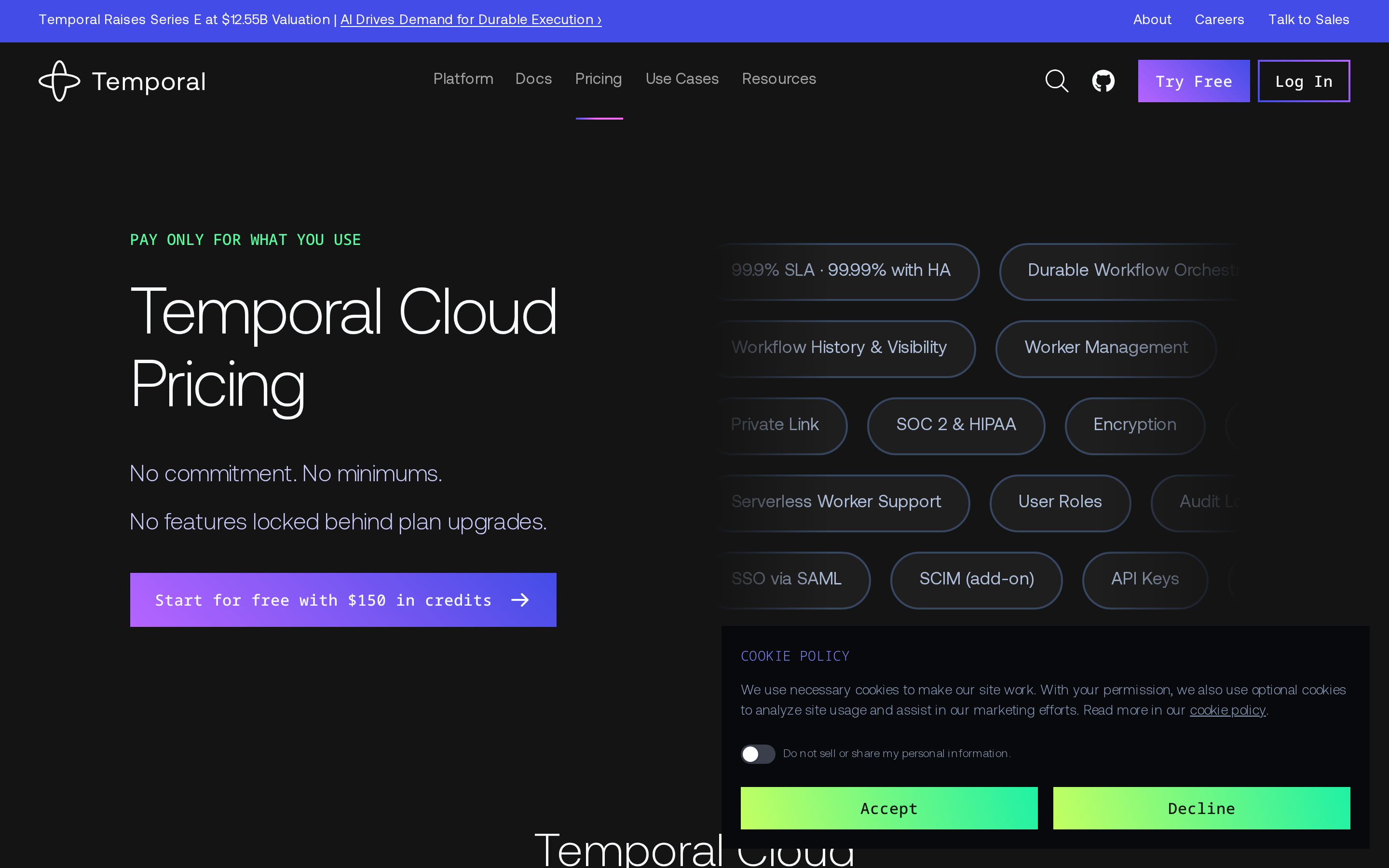The image size is (1389, 868).
Task: Open the site search magnifier icon
Action: pos(1056,81)
